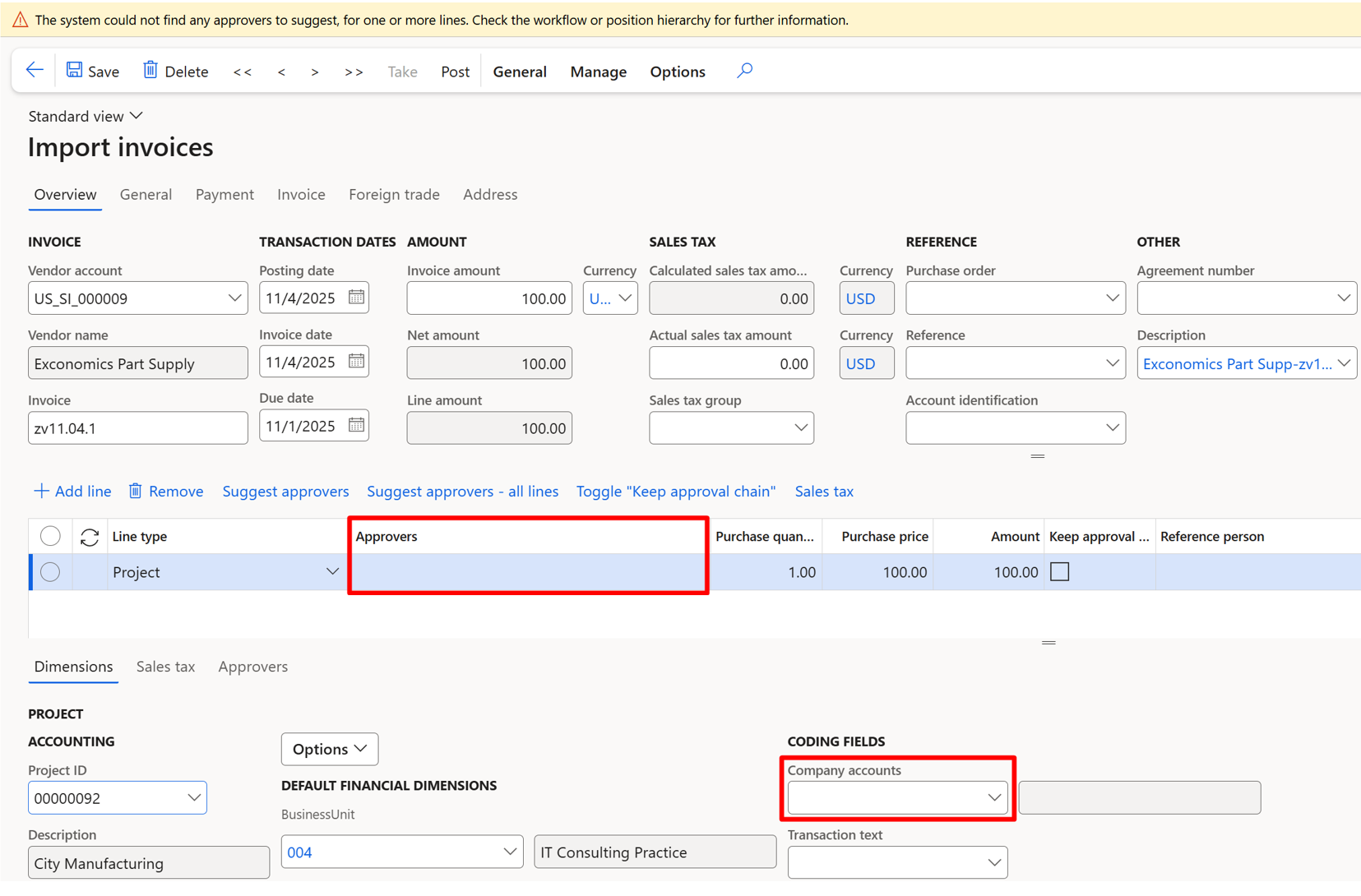The image size is (1361, 896).
Task: Check the Keep approval chain checkbox
Action: (1059, 572)
